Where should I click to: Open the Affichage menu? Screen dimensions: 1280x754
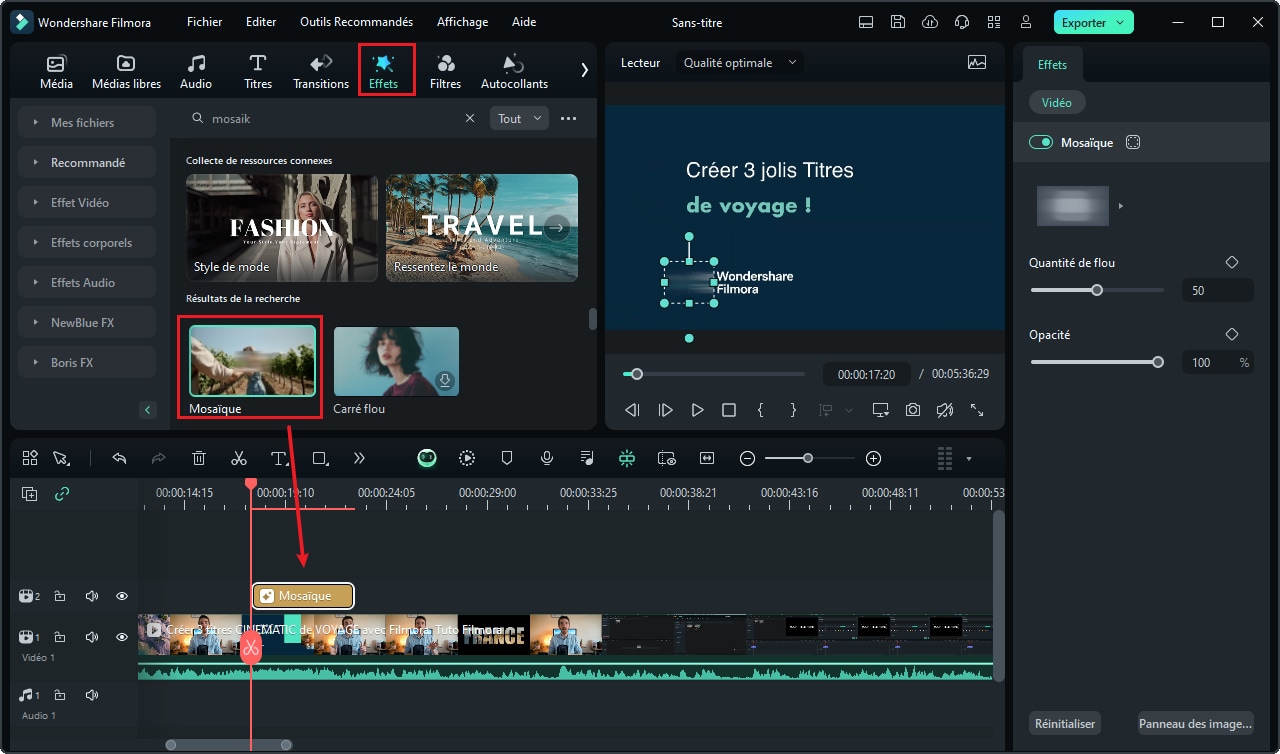(x=463, y=22)
